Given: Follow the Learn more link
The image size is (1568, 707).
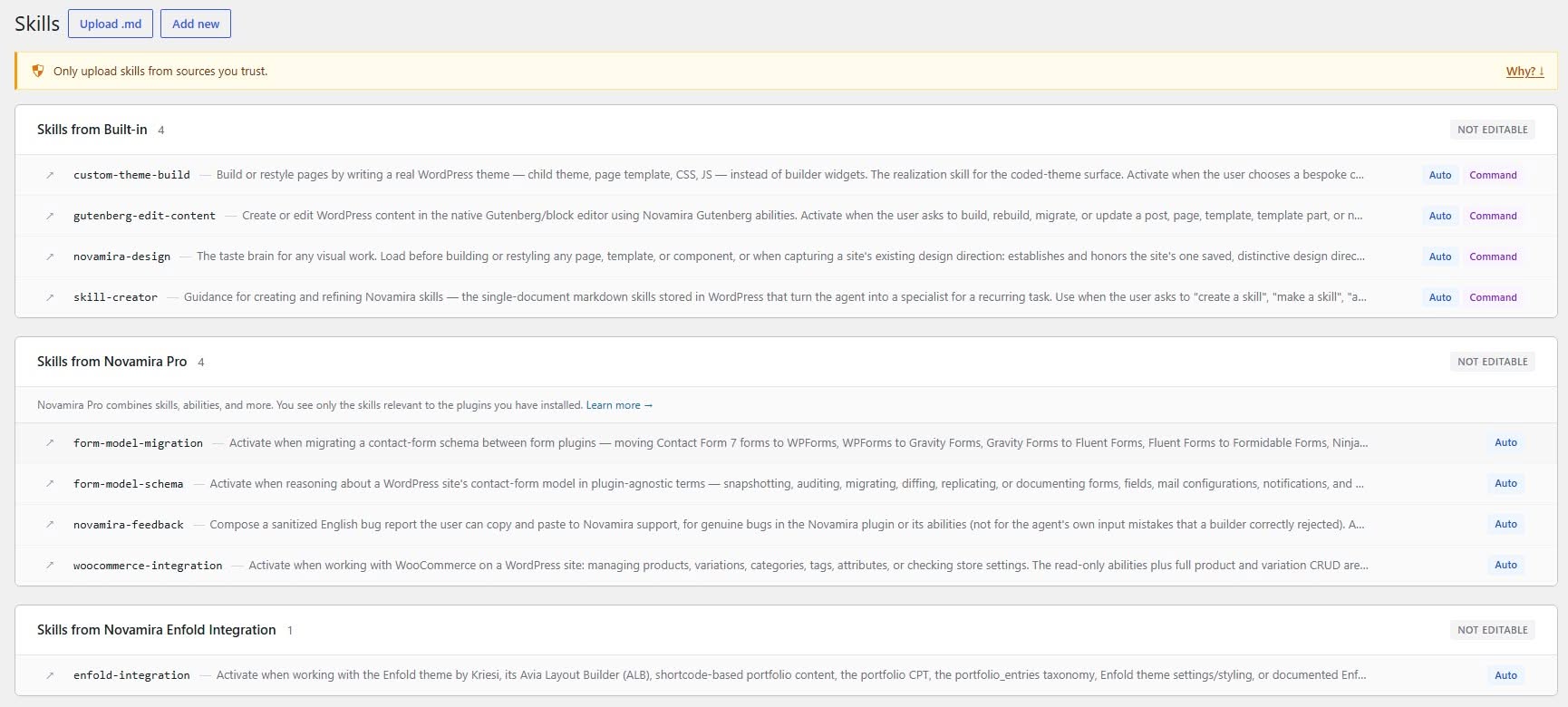Looking at the screenshot, I should click(x=619, y=405).
